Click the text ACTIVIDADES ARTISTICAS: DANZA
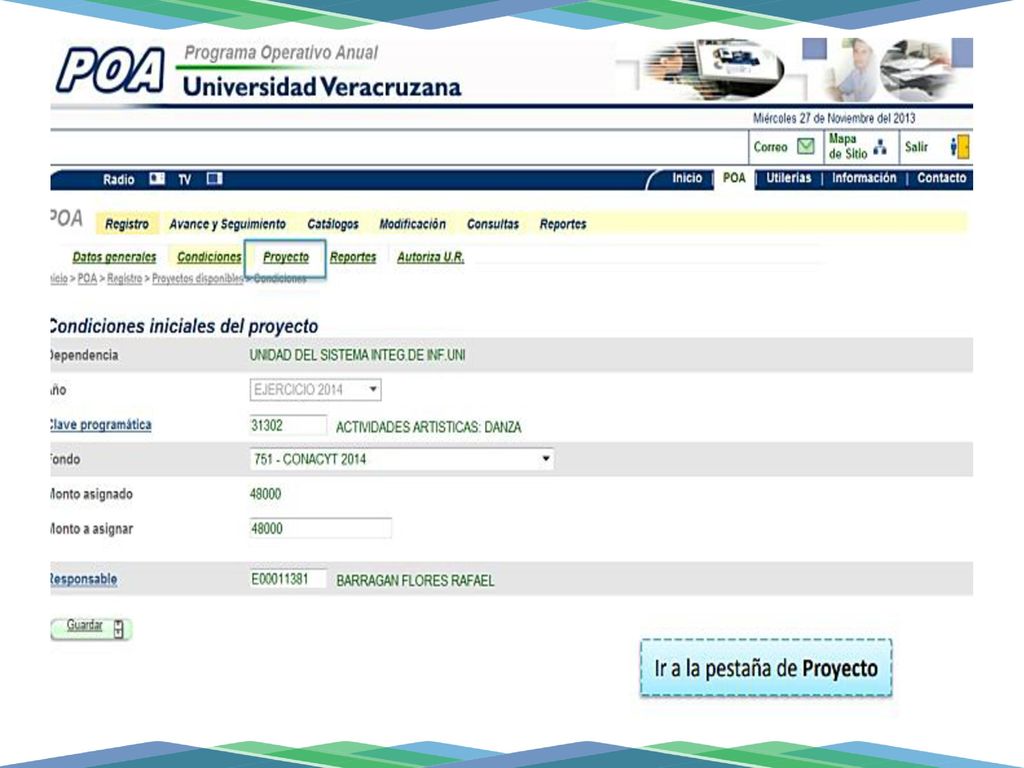The width and height of the screenshot is (1024, 768). (428, 427)
